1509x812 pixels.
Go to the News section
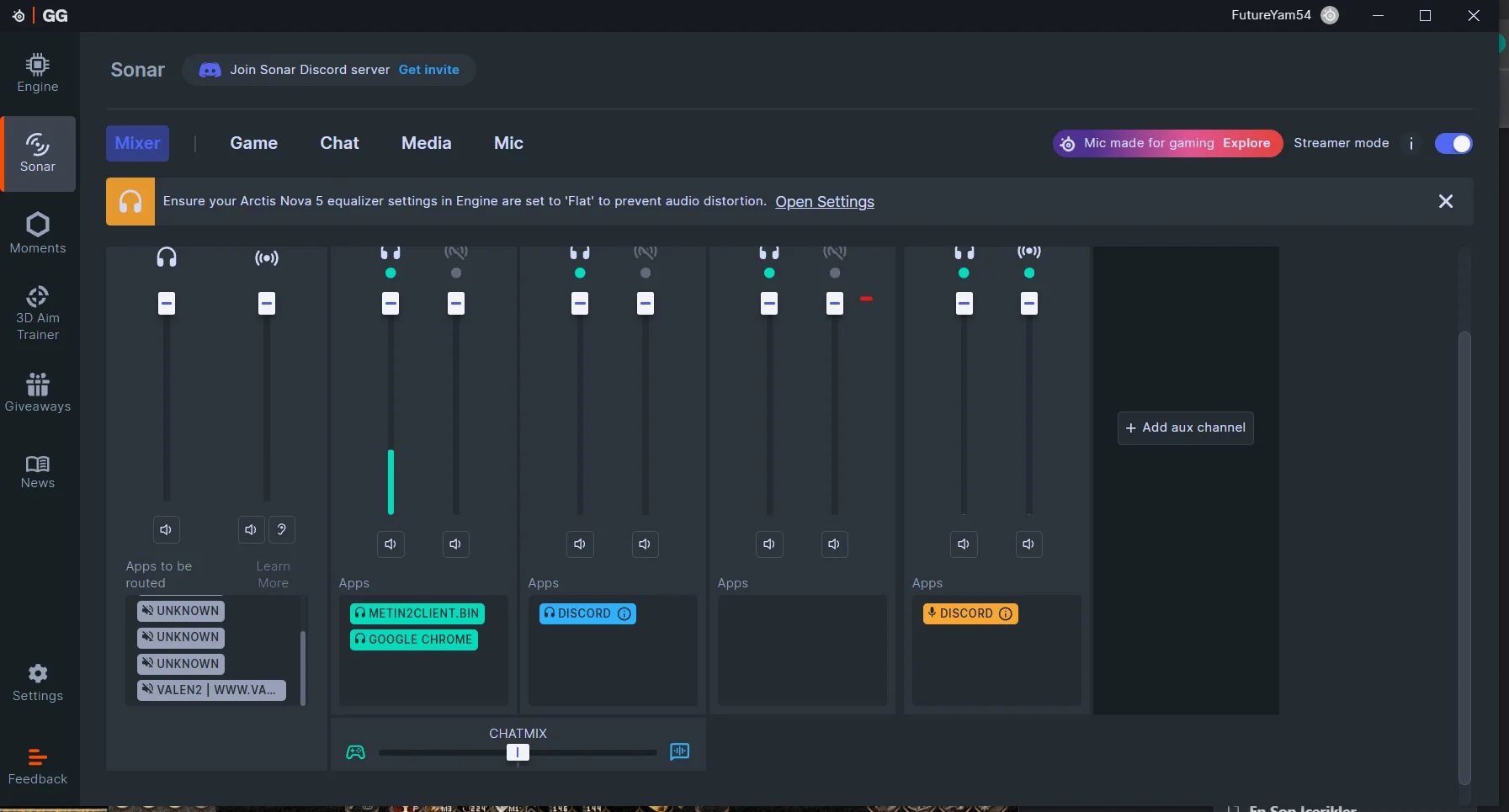pyautogui.click(x=38, y=471)
